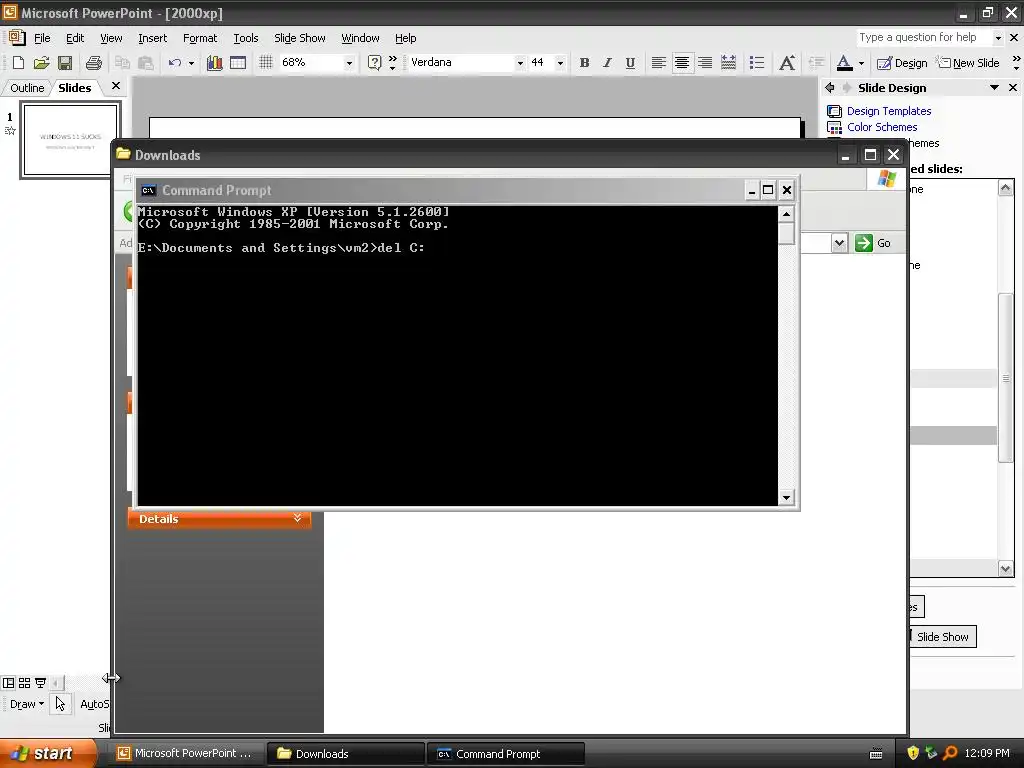Image resolution: width=1024 pixels, height=768 pixels.
Task: Align text left
Action: 658,63
